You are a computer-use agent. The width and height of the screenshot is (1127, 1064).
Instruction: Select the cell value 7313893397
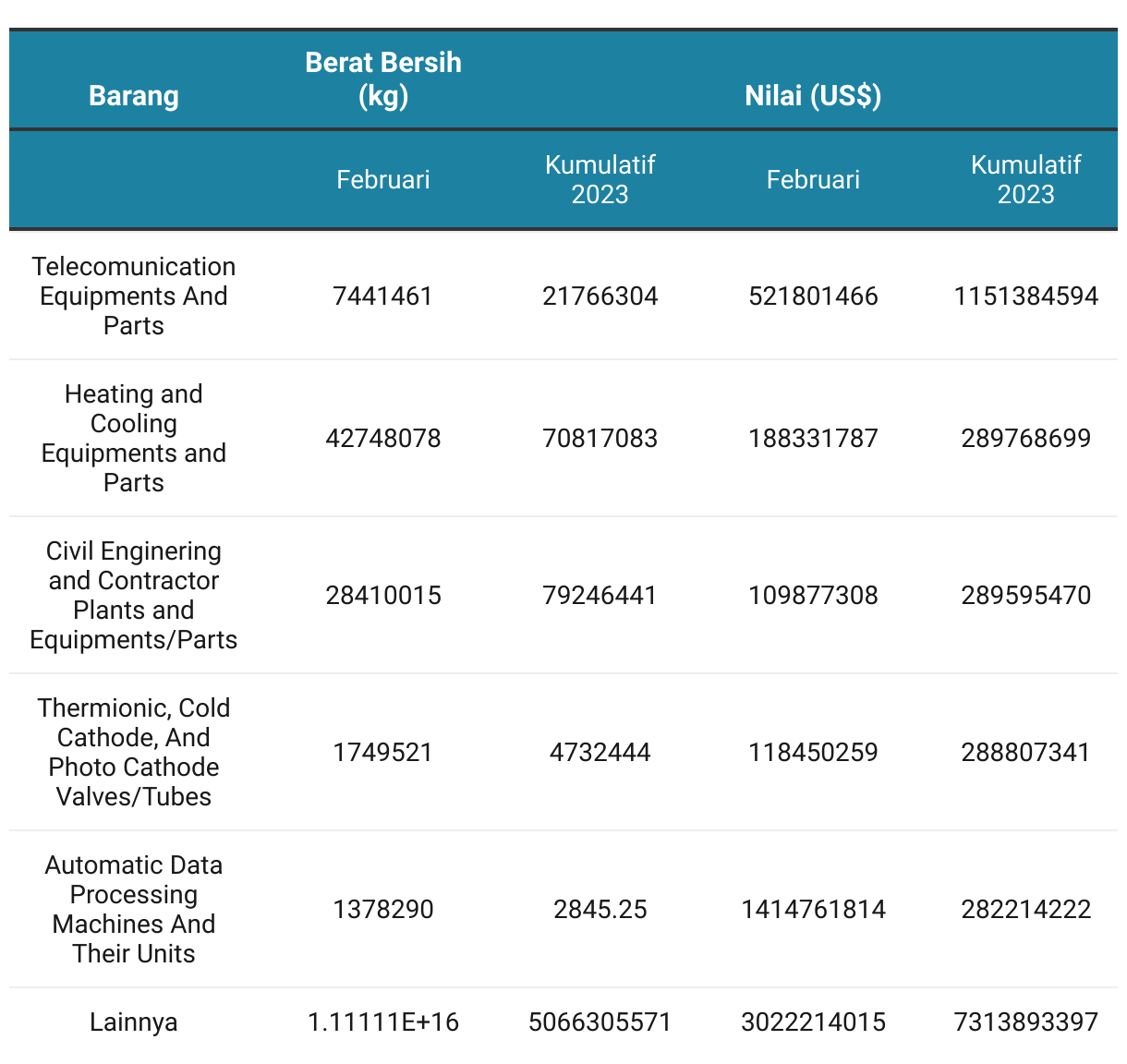[1026, 1022]
